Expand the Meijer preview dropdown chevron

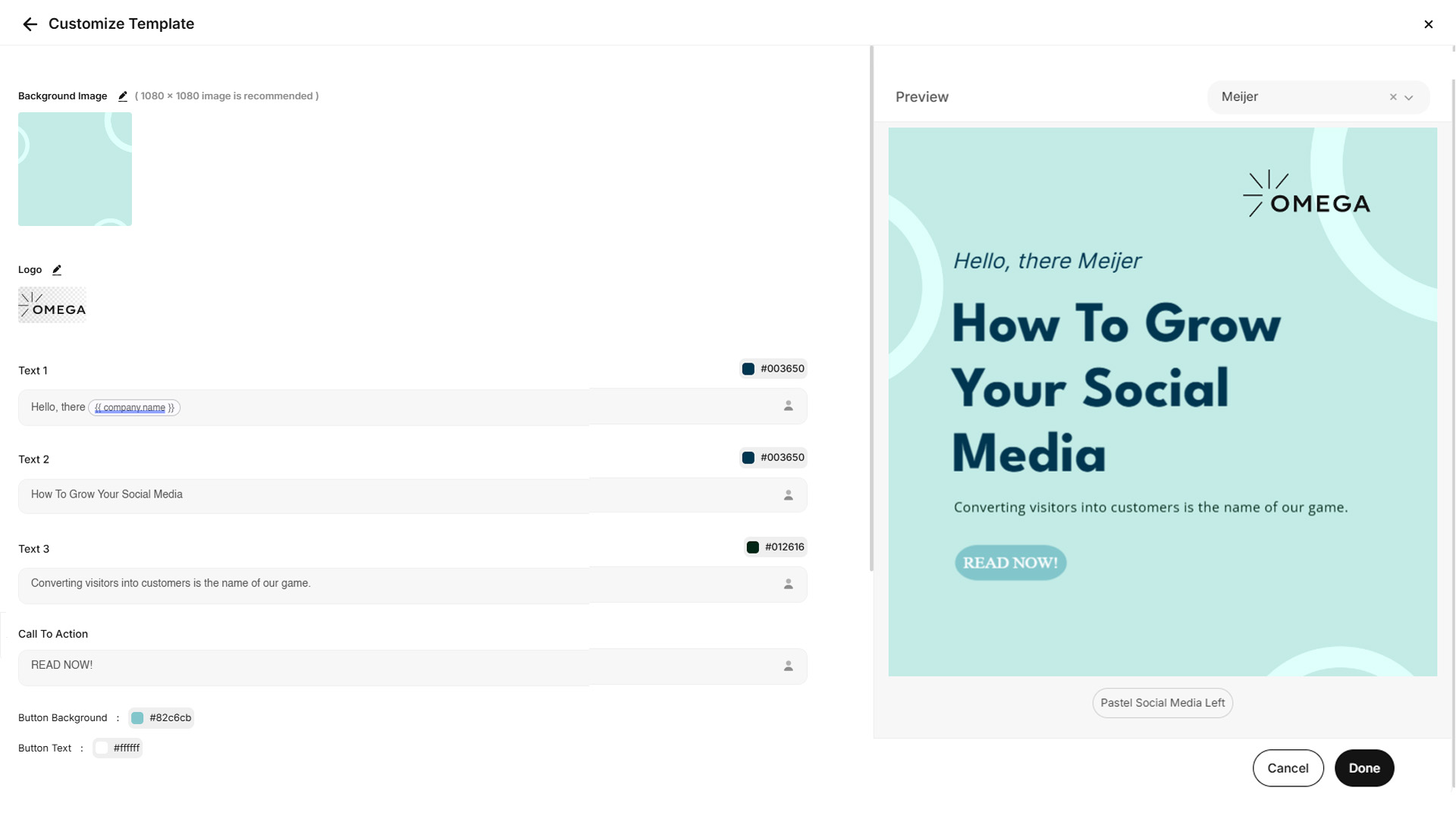(1409, 97)
